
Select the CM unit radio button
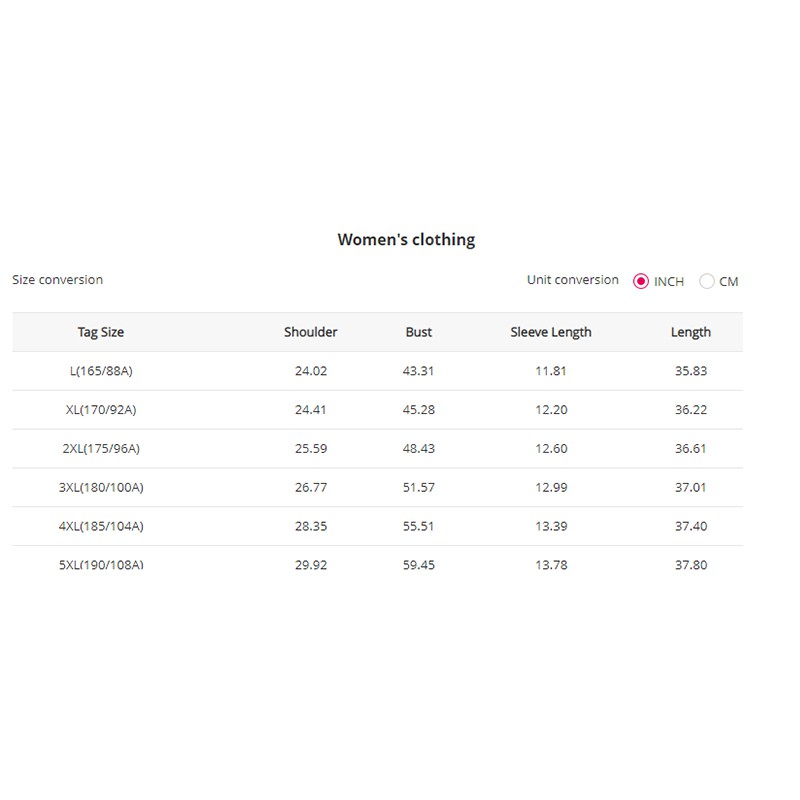[x=707, y=281]
